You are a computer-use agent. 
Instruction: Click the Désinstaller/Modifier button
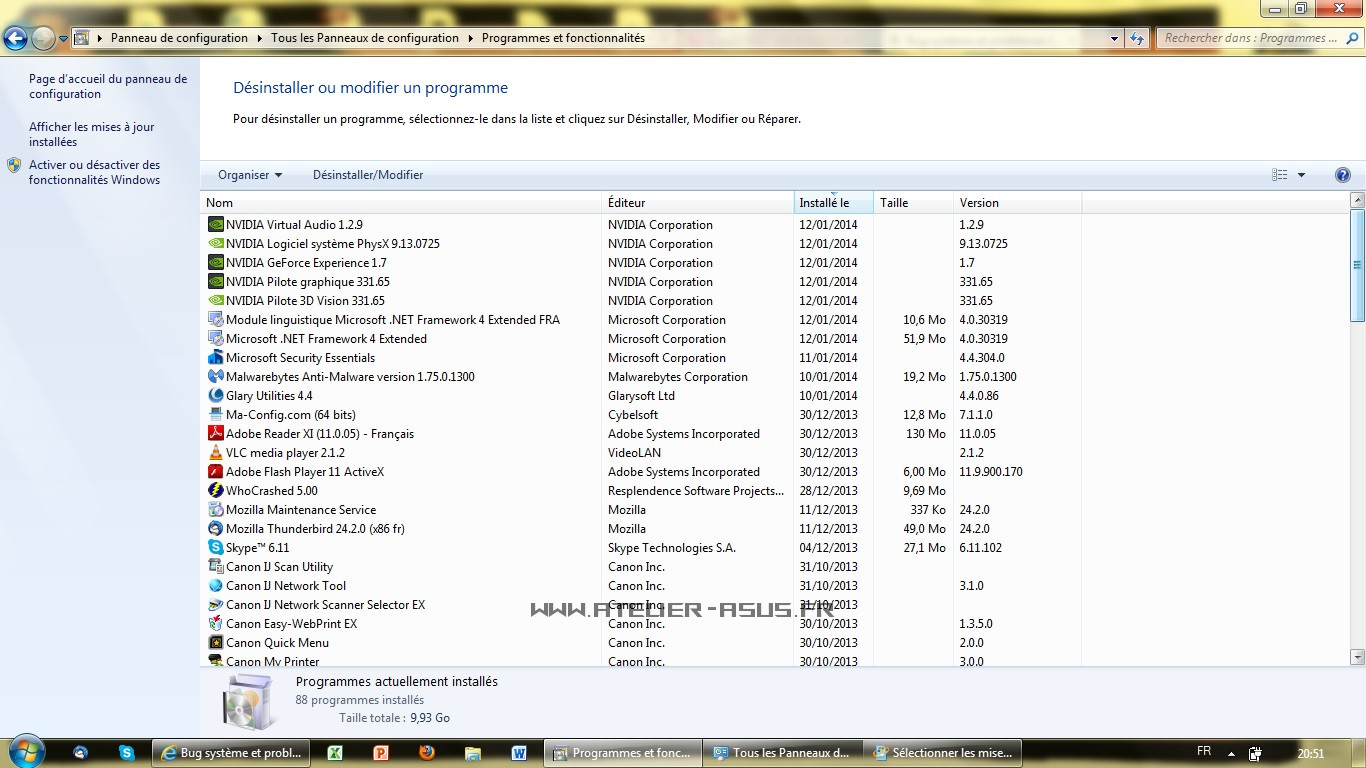[x=366, y=174]
